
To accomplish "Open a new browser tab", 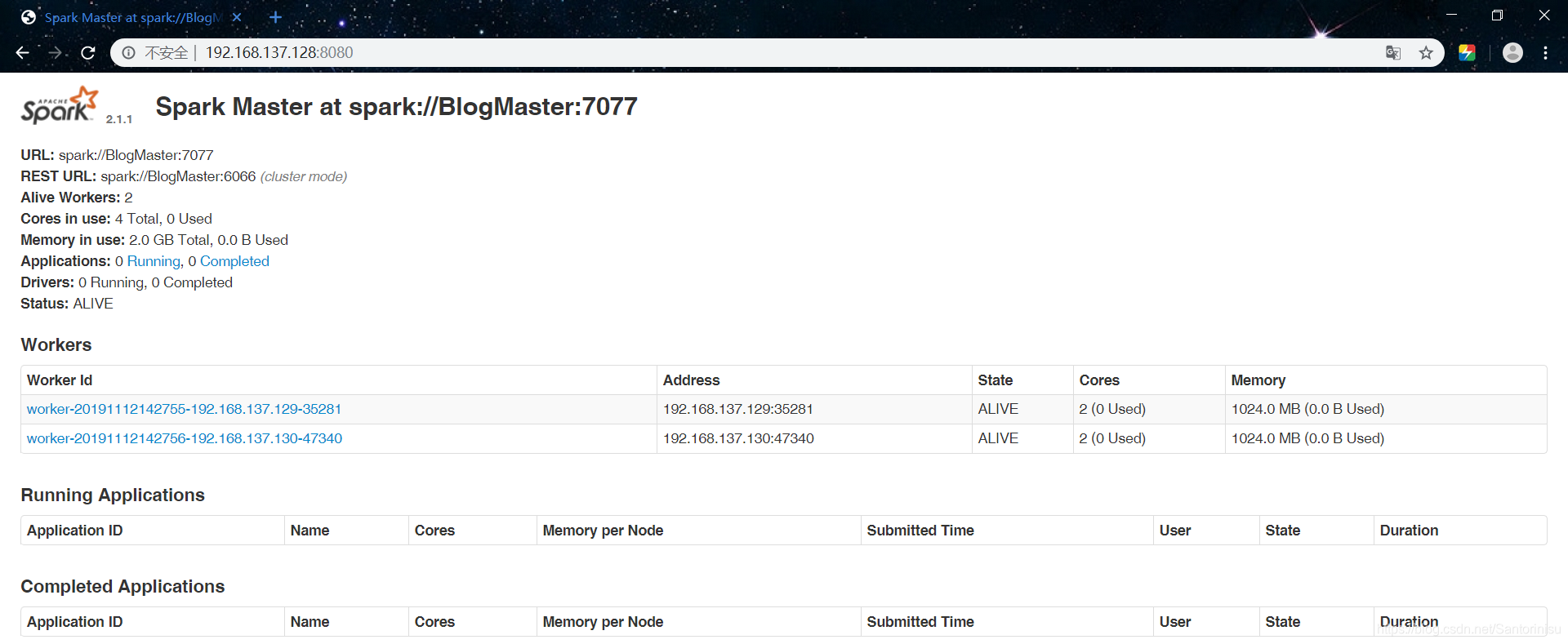I will (275, 17).
